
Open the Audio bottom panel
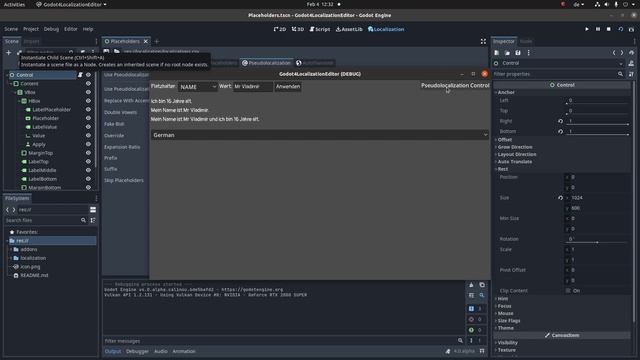coord(160,351)
